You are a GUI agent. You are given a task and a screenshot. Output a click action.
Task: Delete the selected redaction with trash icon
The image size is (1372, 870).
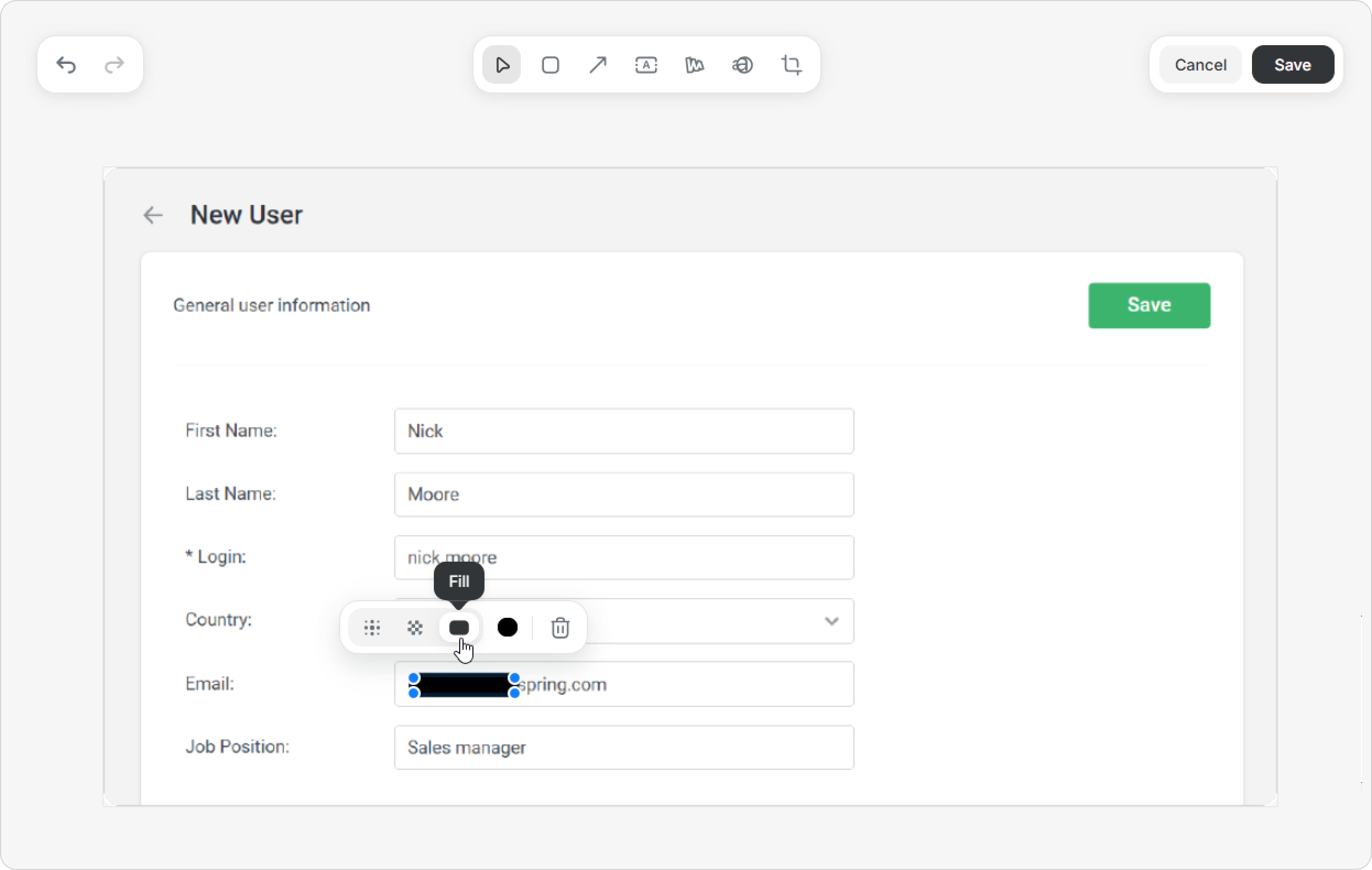click(x=560, y=627)
